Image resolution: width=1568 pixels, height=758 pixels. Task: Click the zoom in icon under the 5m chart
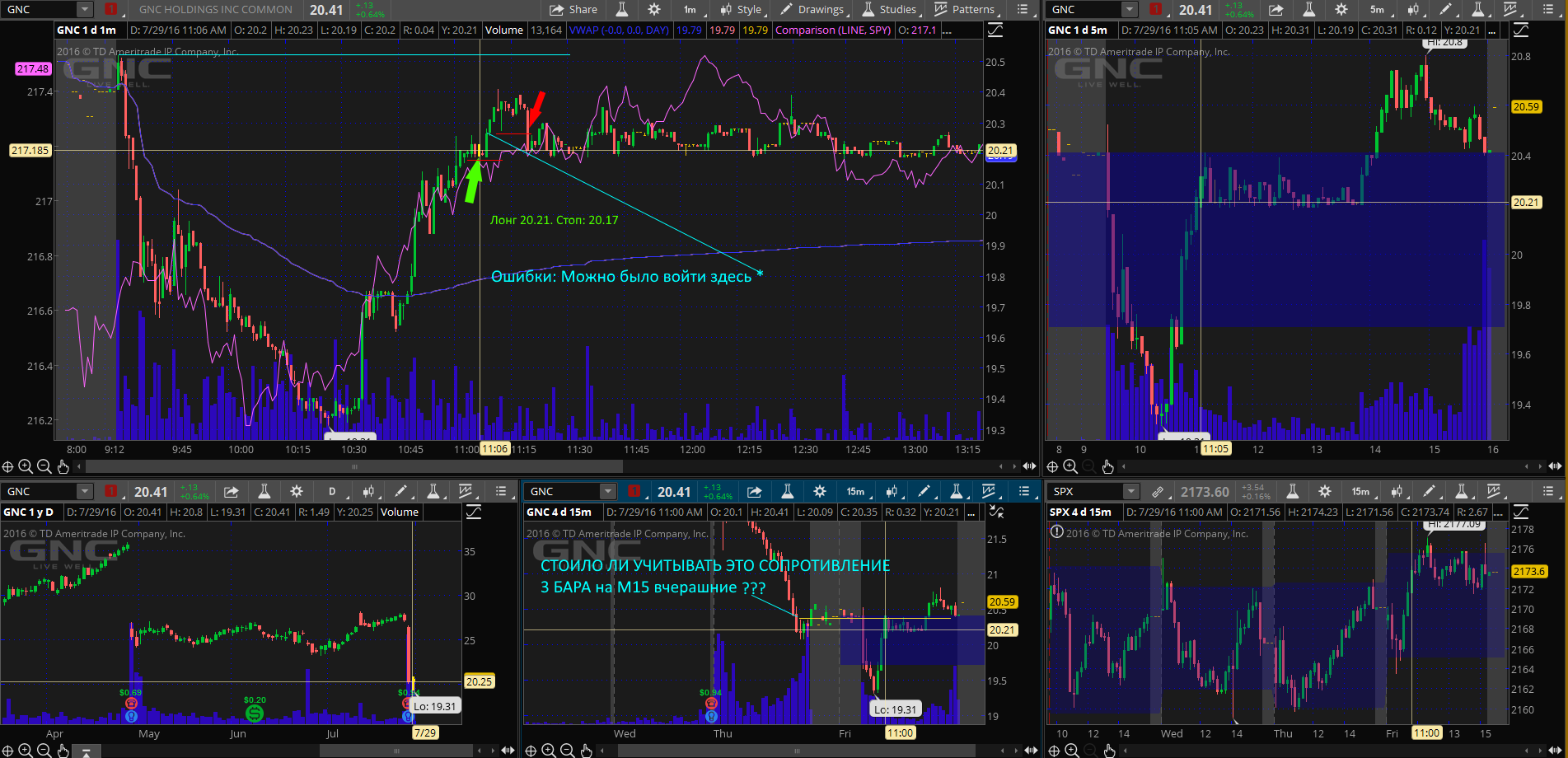pos(1070,466)
